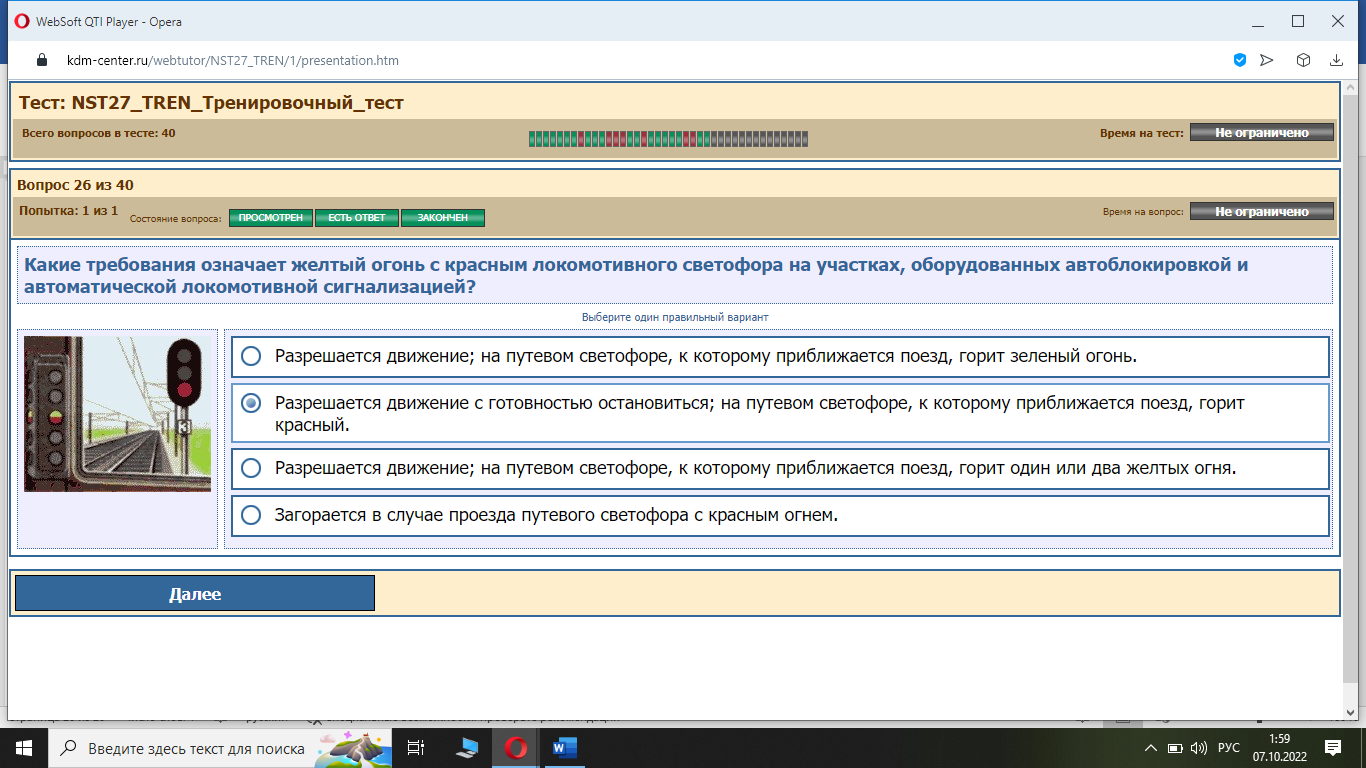Screen dimensions: 1366x768
Task: Switch the РУС input language indicator
Action: (x=1229, y=748)
